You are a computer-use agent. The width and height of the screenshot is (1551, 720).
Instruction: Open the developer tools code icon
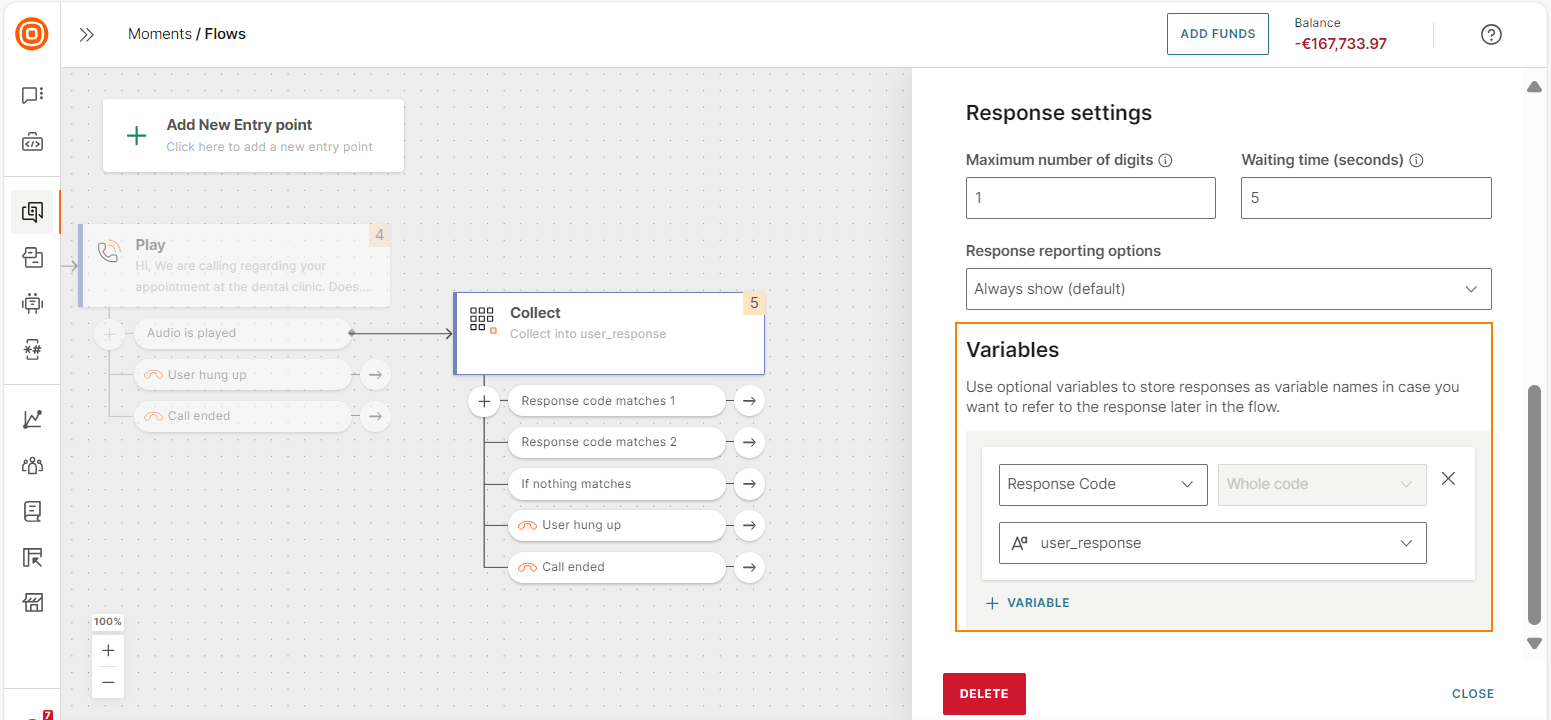32,142
